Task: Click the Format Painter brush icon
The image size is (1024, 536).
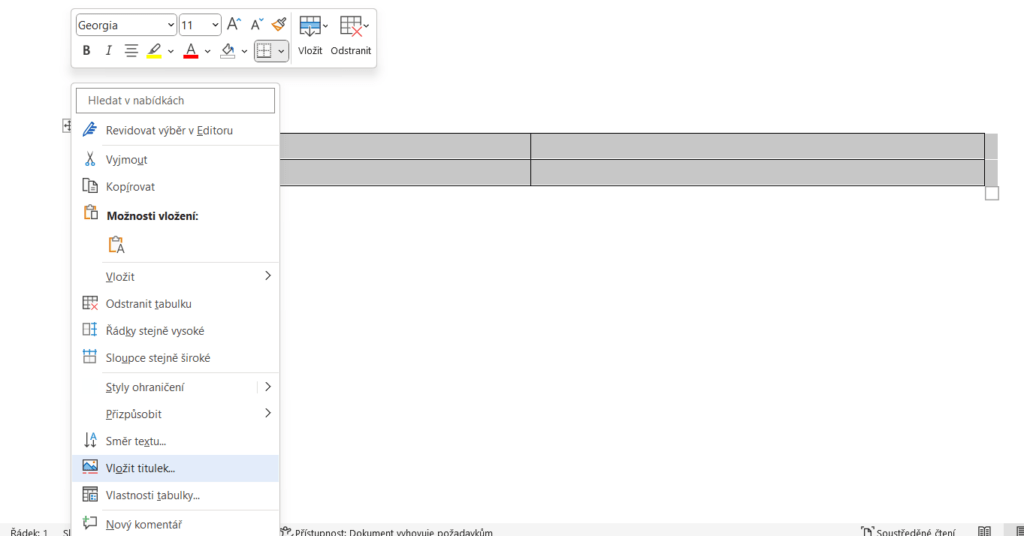Action: (279, 24)
